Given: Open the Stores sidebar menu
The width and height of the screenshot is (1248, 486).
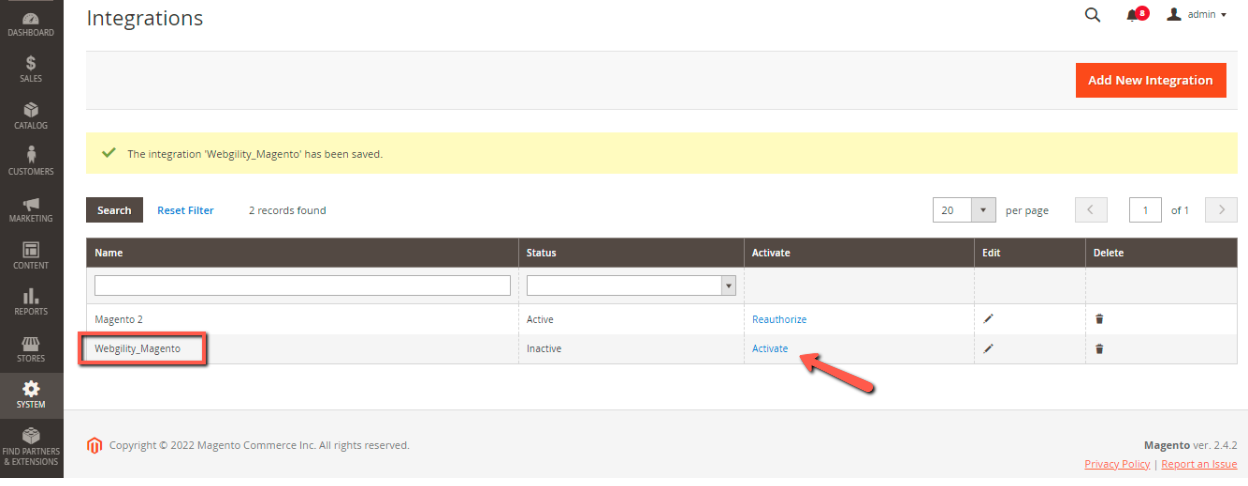Looking at the screenshot, I should point(31,349).
